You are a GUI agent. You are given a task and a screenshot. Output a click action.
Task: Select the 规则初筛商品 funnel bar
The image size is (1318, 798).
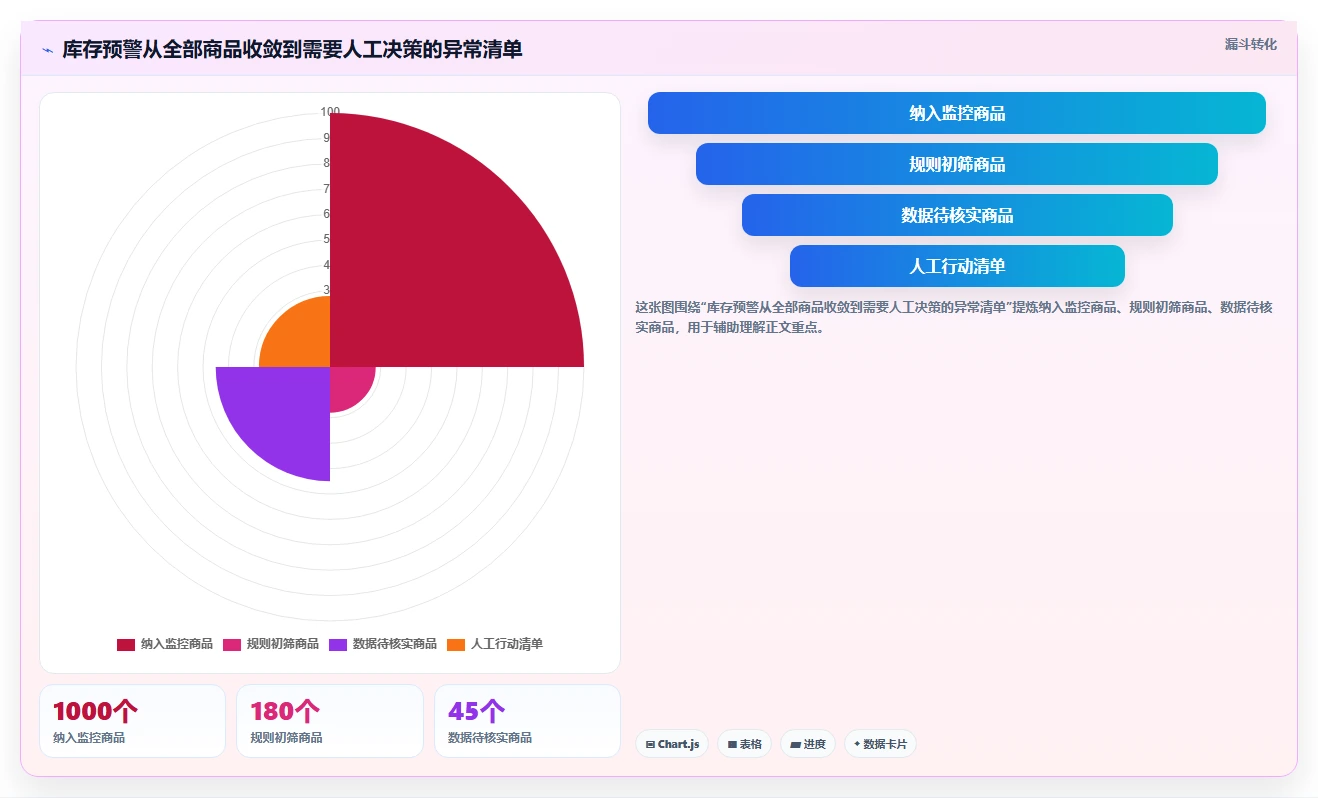click(x=956, y=164)
